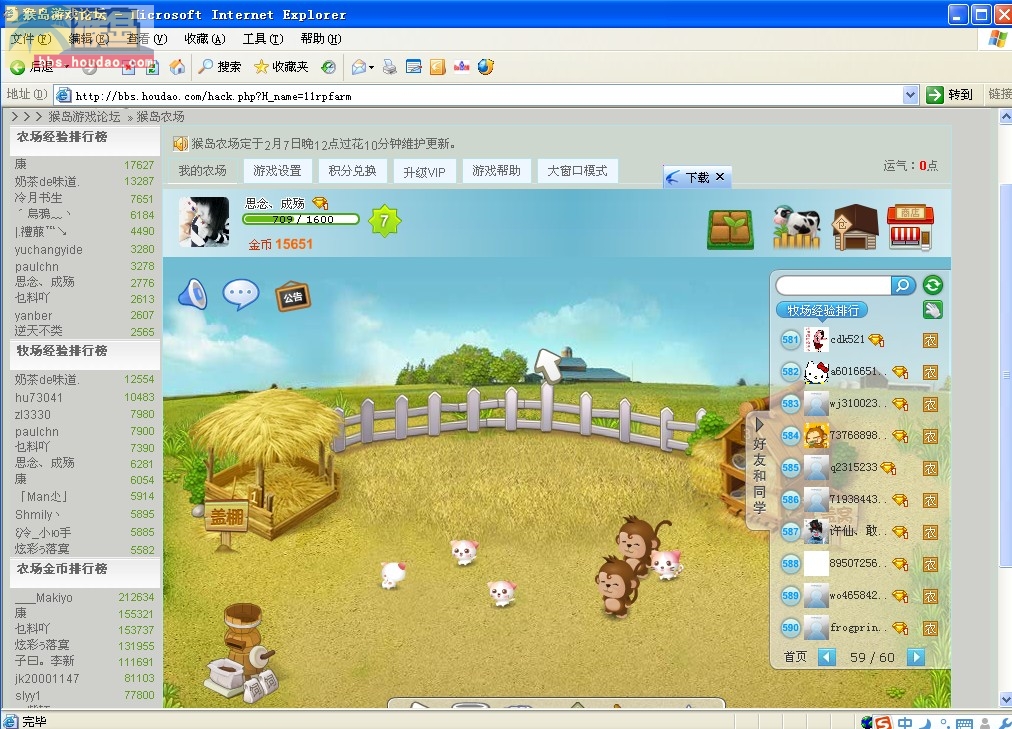
Task: Switch to 游戏设置 tab
Action: [x=278, y=171]
